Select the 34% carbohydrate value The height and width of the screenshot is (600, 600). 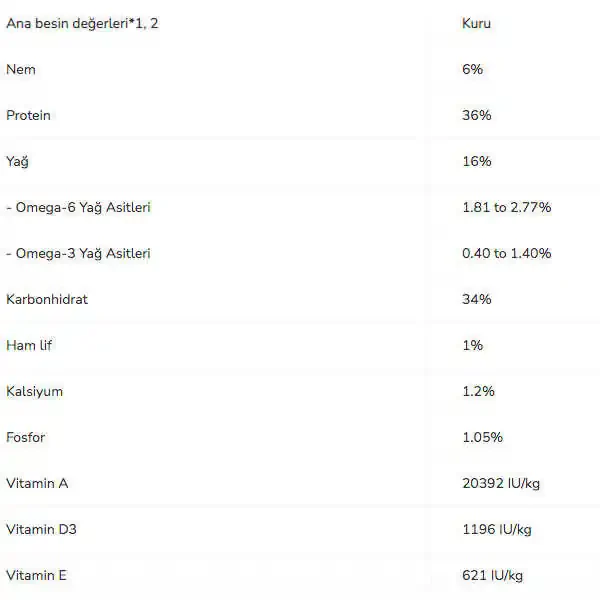click(x=476, y=299)
